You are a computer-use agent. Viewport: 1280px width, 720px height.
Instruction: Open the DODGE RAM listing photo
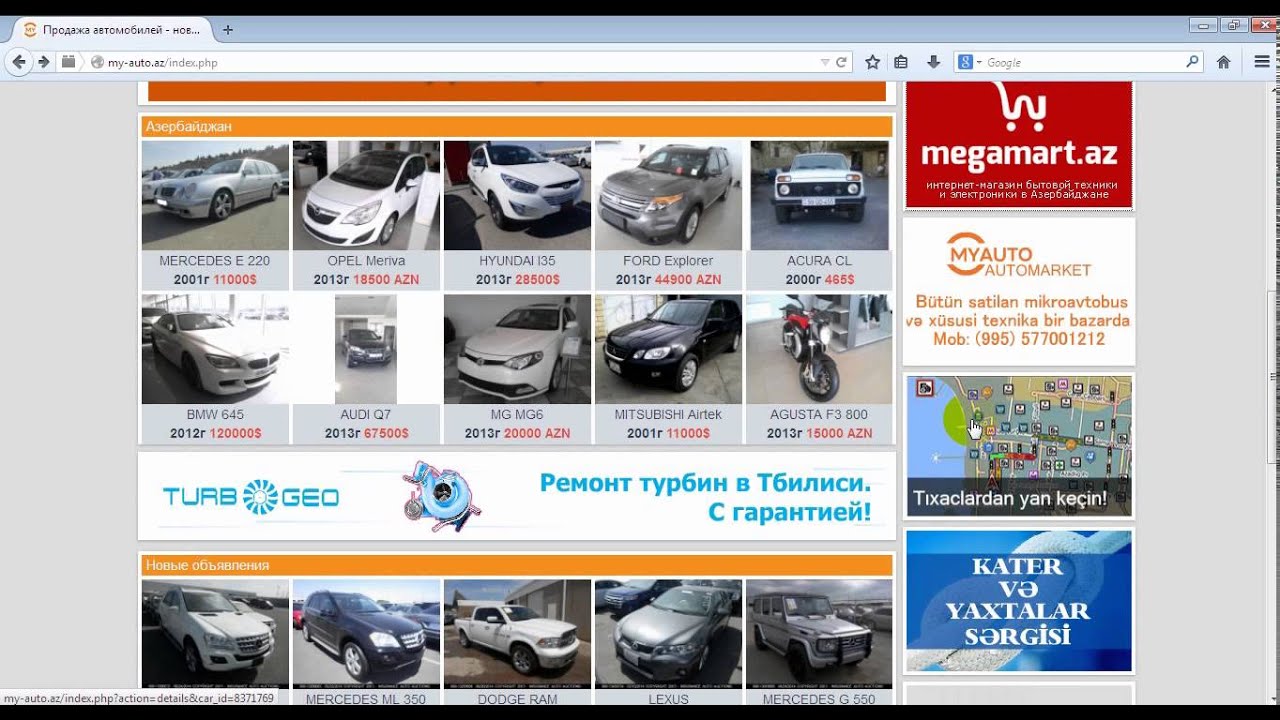click(517, 634)
